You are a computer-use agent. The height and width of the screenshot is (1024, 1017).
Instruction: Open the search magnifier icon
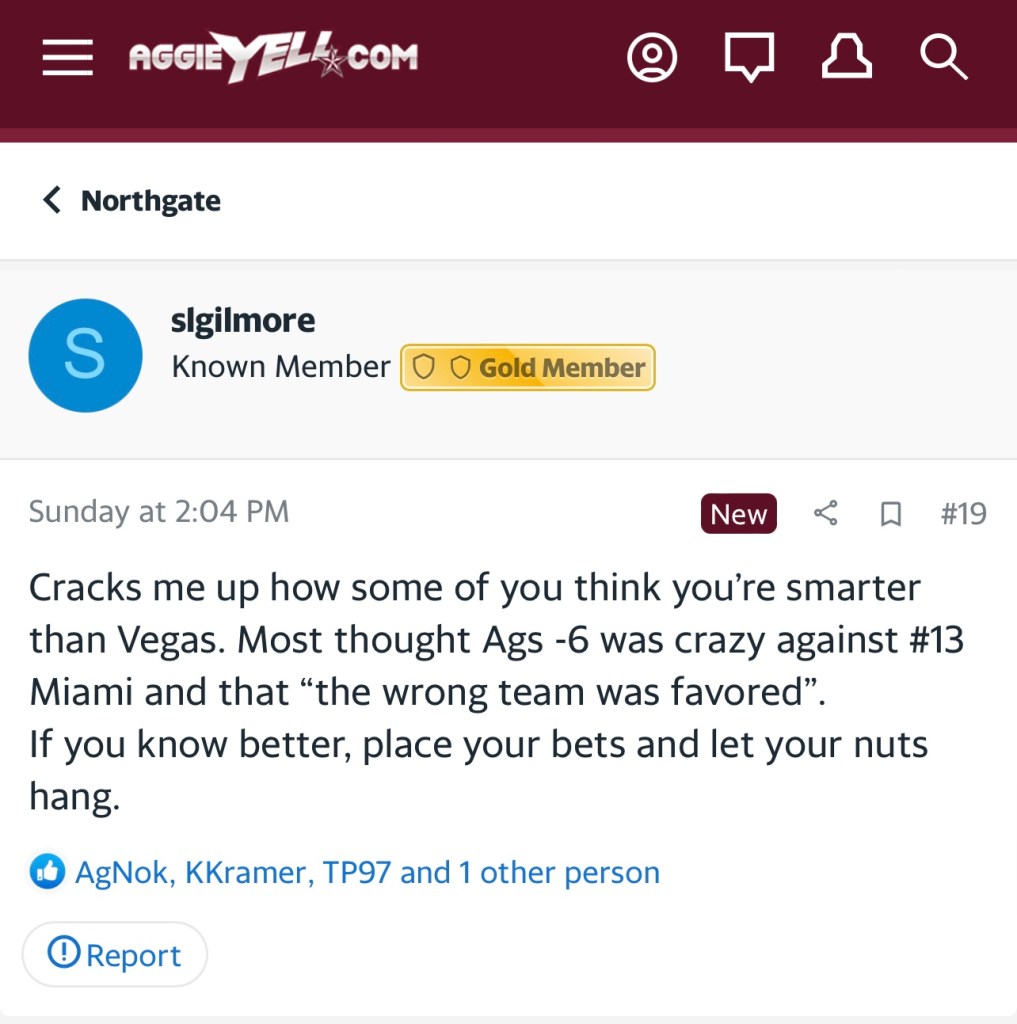(943, 58)
